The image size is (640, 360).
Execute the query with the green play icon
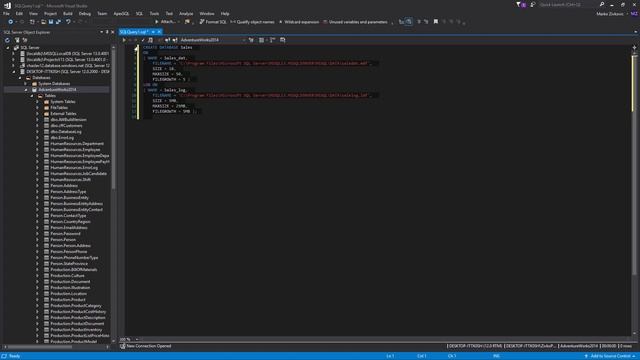click(x=124, y=40)
